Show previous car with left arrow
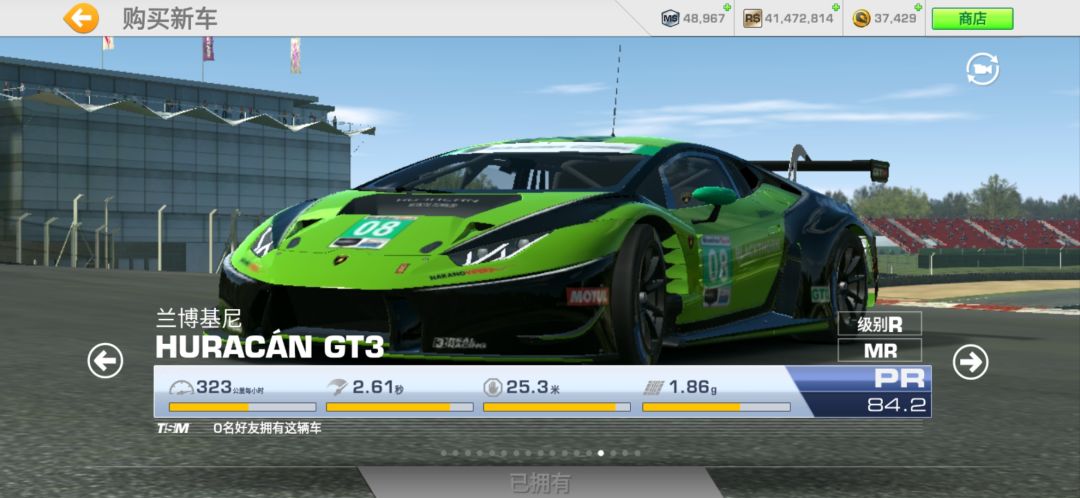 point(105,361)
